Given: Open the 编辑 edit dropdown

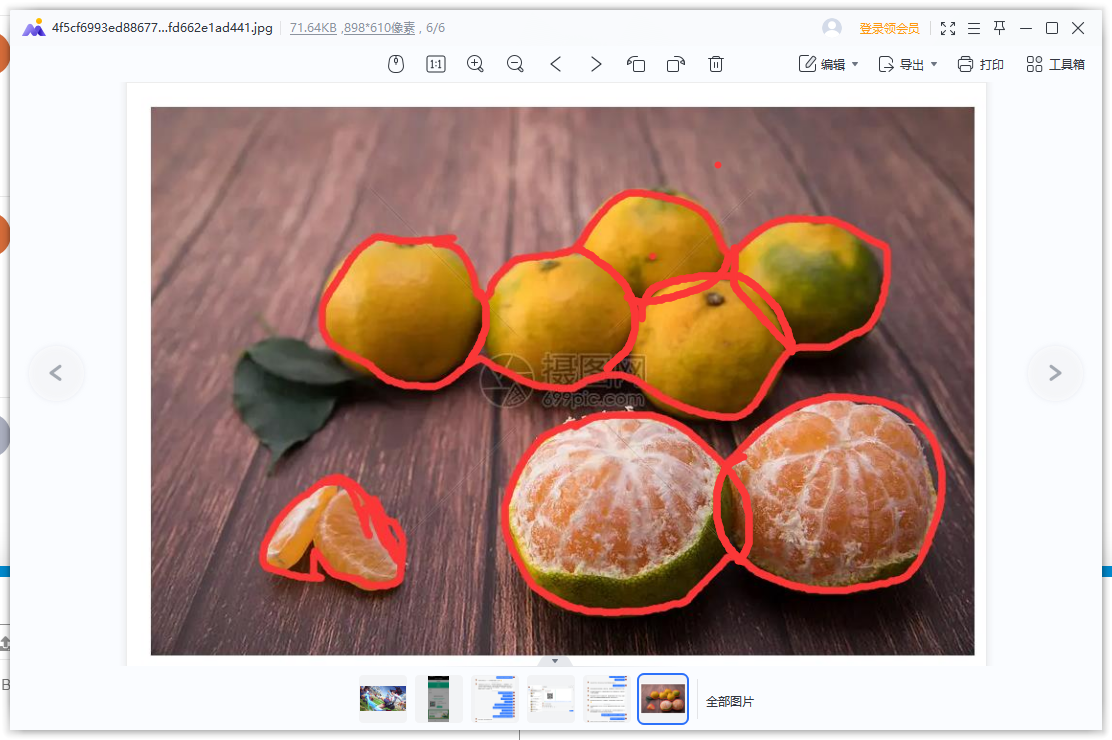Looking at the screenshot, I should [x=828, y=64].
